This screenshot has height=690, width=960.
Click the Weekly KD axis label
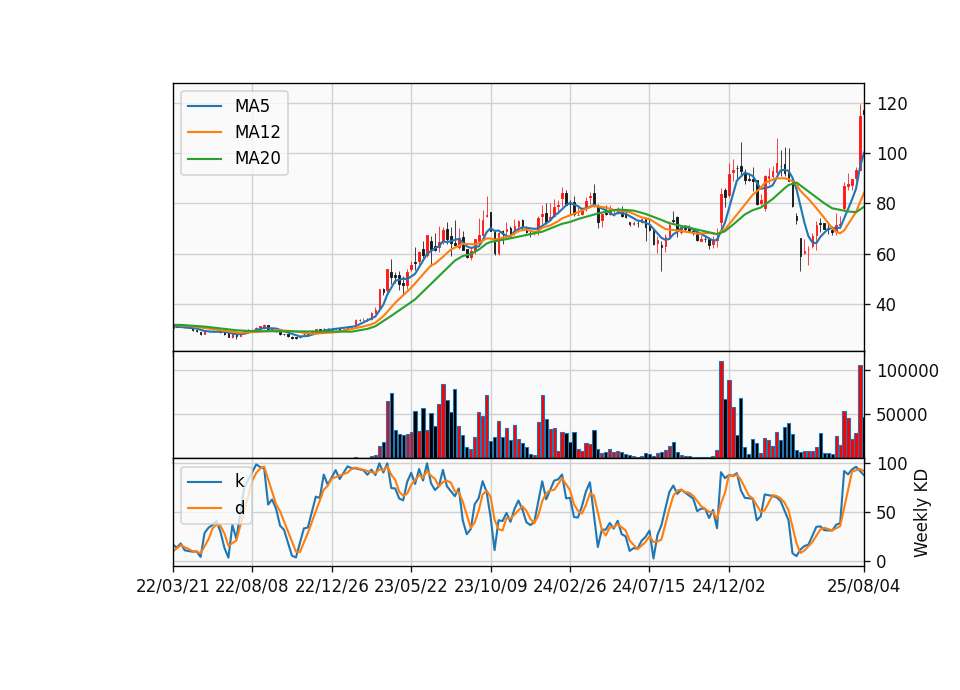921,513
